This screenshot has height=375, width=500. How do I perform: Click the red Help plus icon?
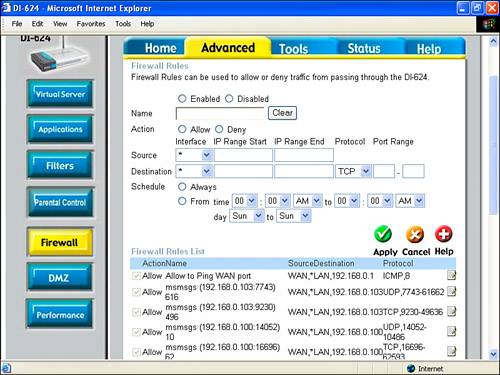(x=444, y=234)
